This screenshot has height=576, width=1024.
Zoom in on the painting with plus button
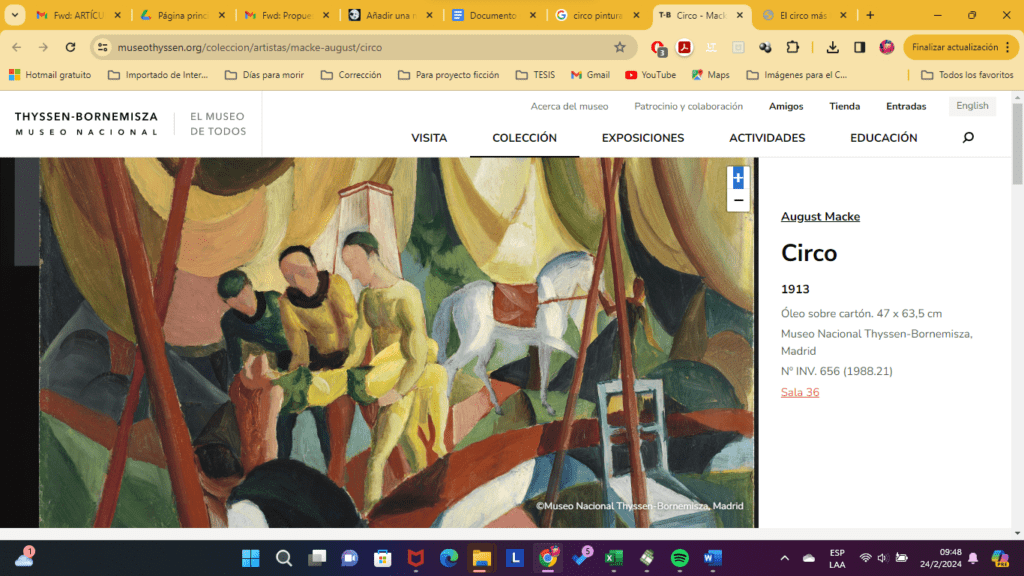(x=738, y=178)
